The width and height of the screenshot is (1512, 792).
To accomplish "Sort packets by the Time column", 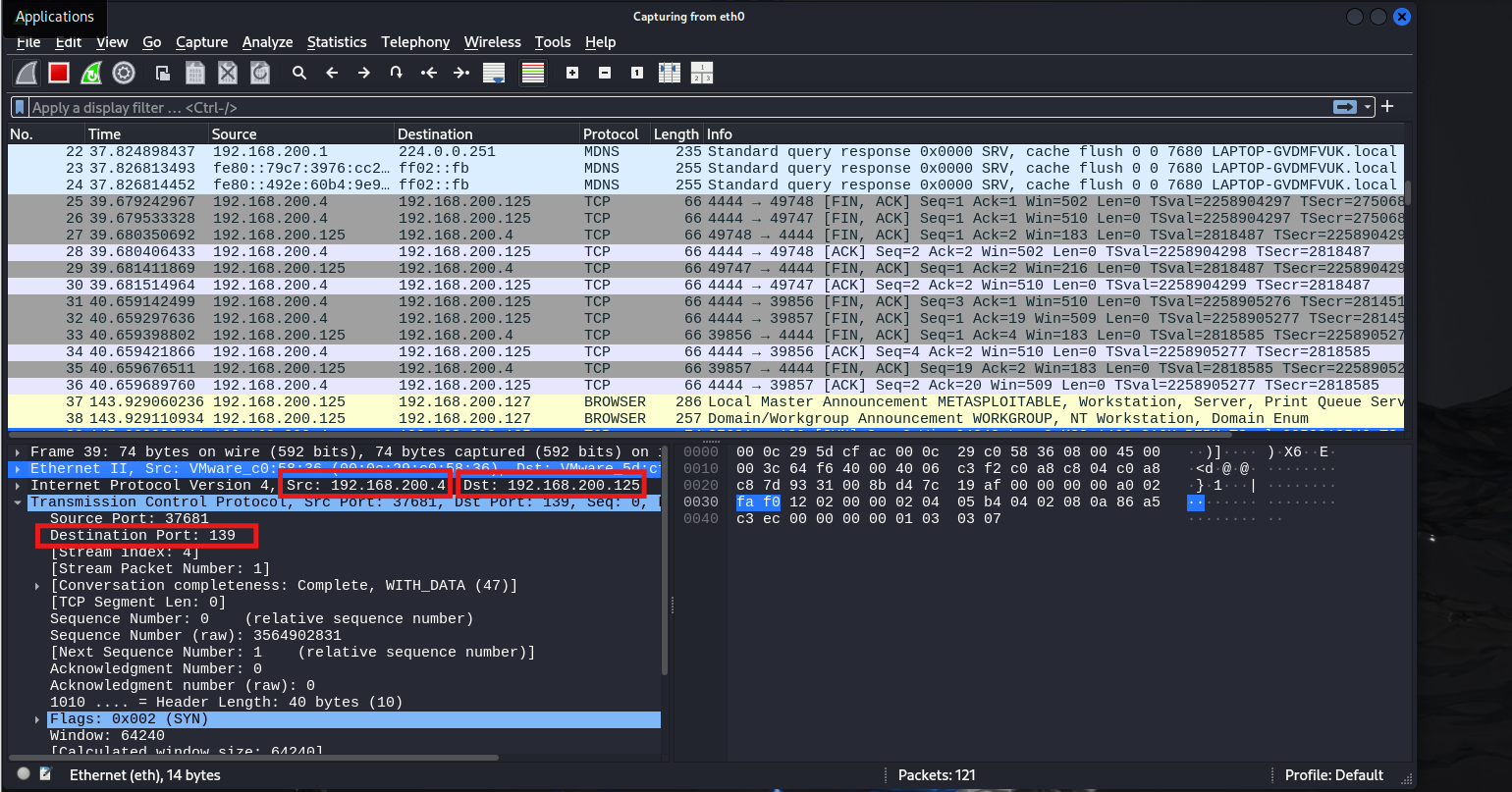I will [x=145, y=133].
